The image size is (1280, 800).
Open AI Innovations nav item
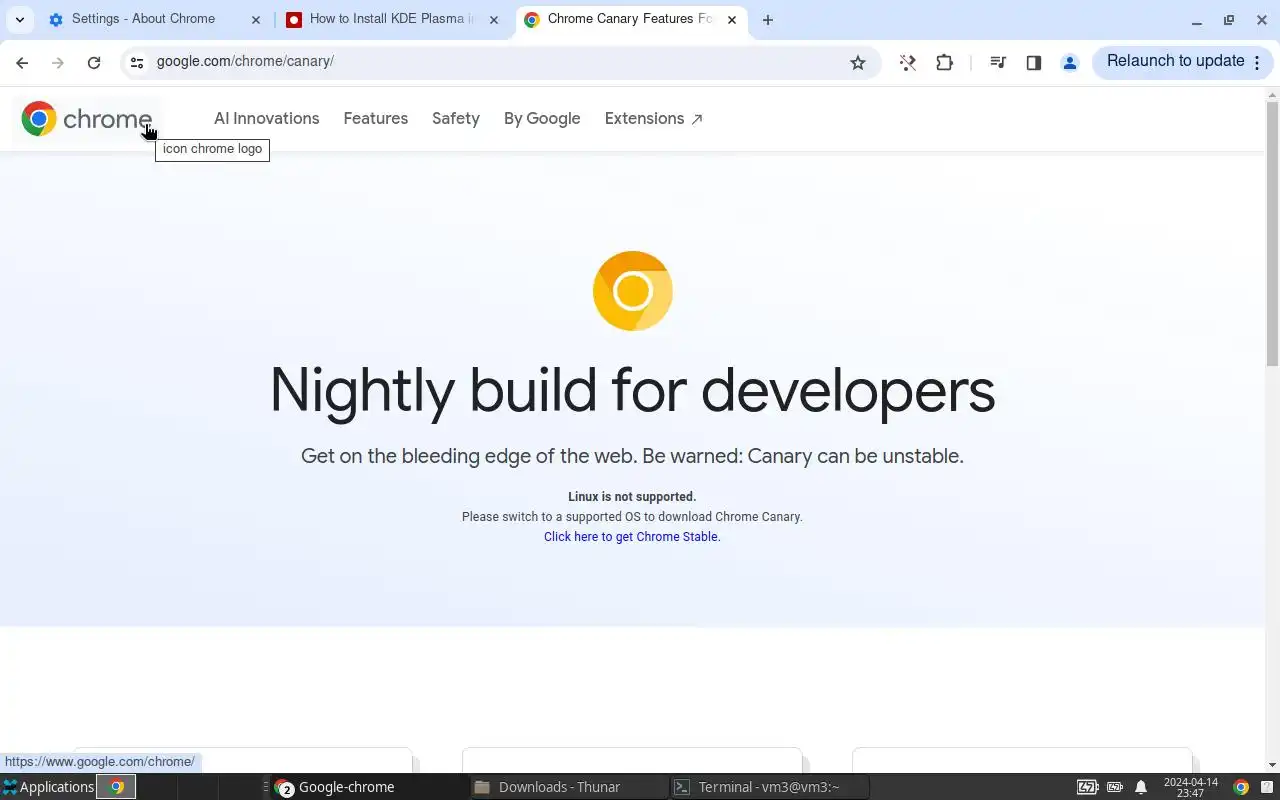click(267, 118)
